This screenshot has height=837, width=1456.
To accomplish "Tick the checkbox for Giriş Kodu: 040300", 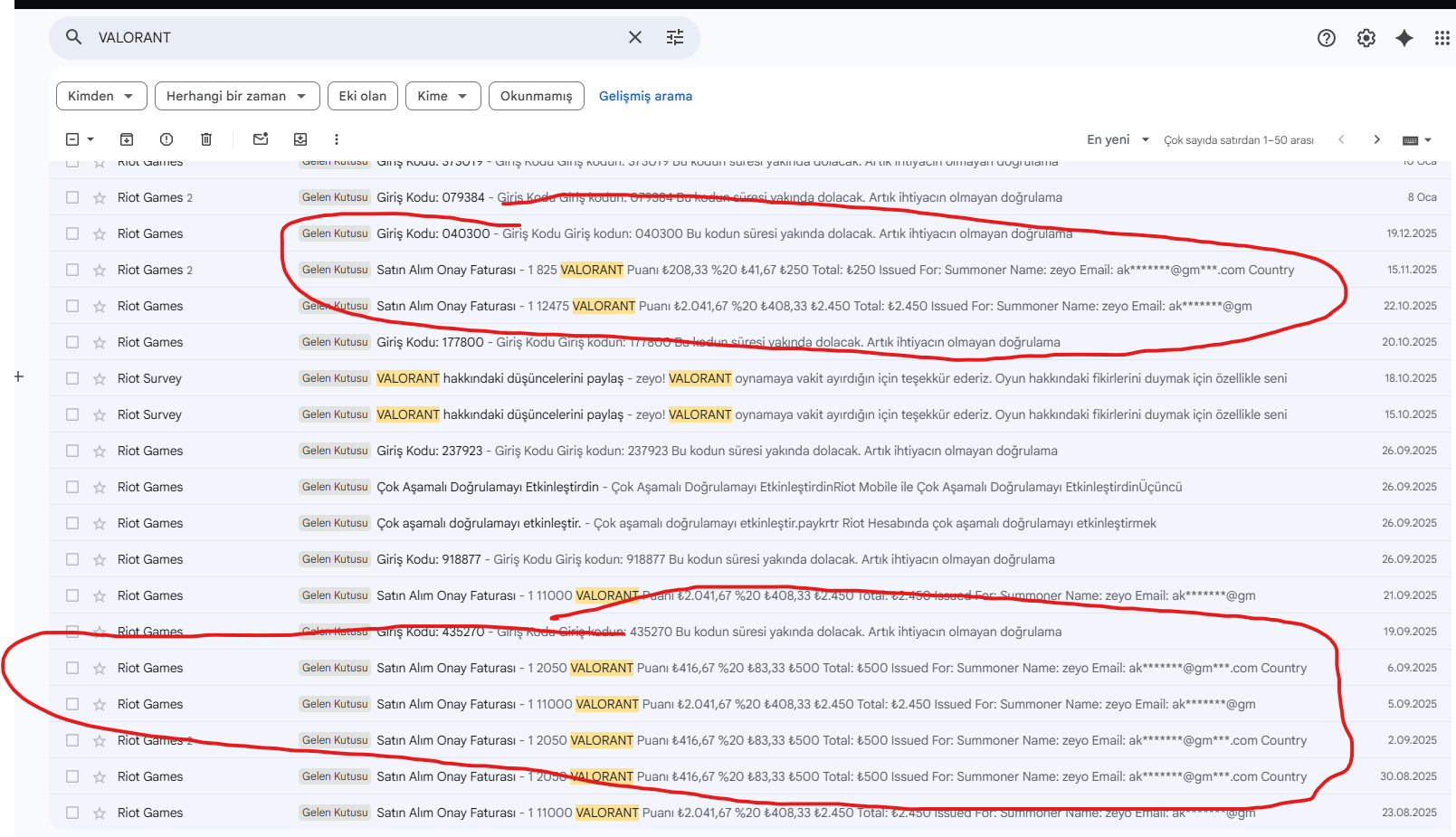I will tap(72, 233).
